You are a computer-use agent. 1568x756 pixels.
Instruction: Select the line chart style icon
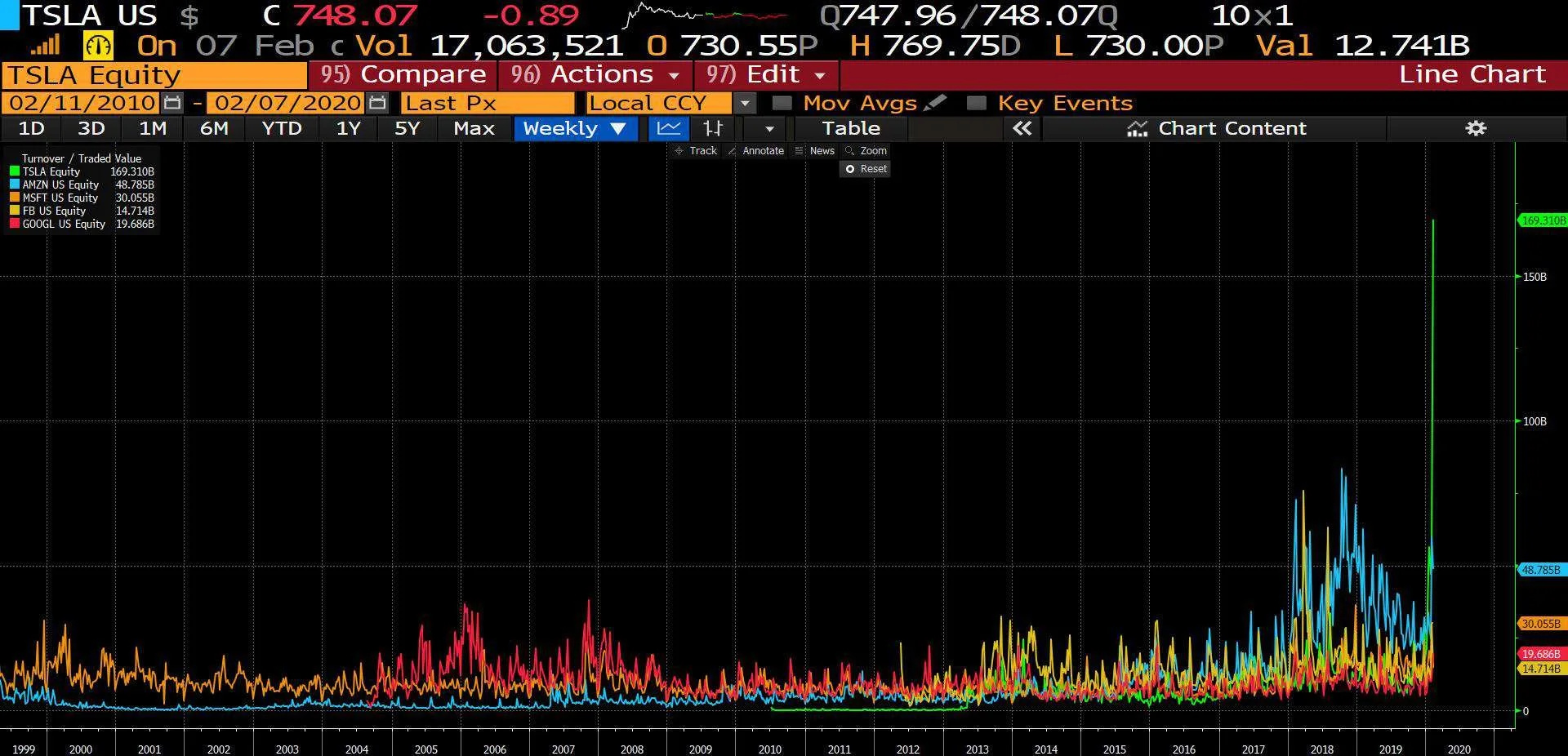[669, 128]
